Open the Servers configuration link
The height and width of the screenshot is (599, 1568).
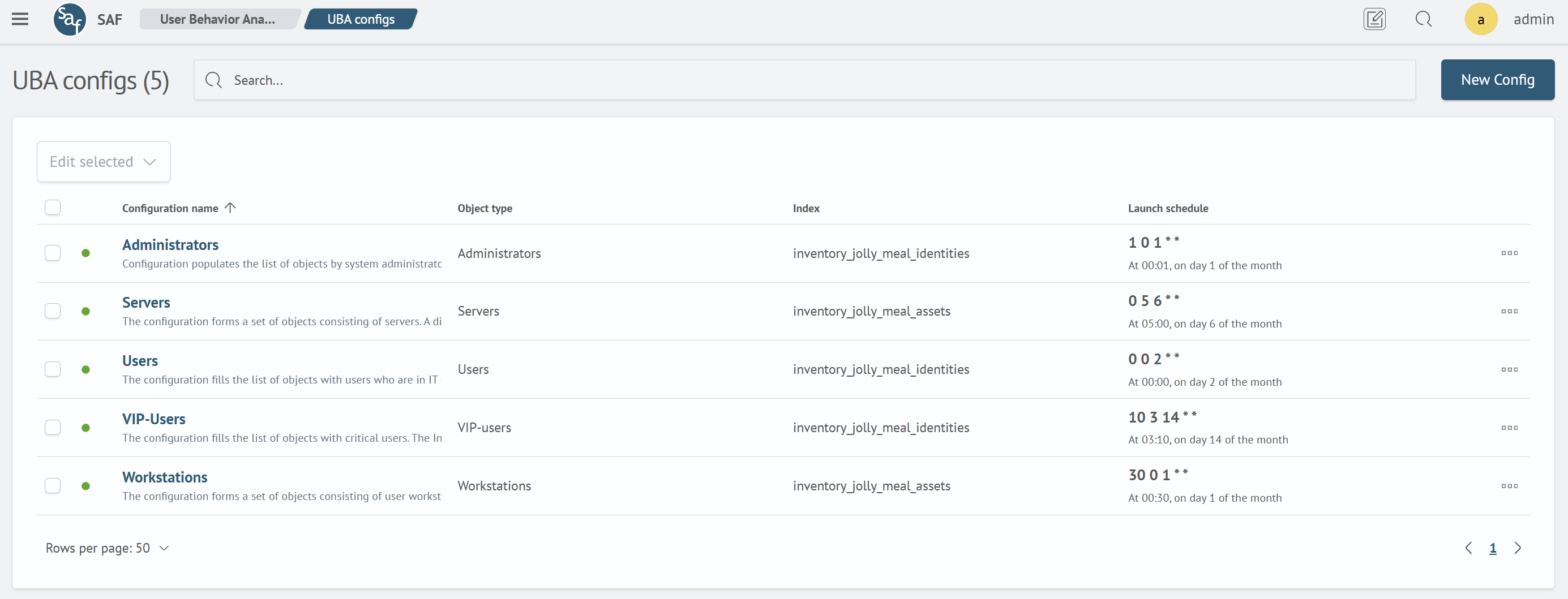(145, 301)
